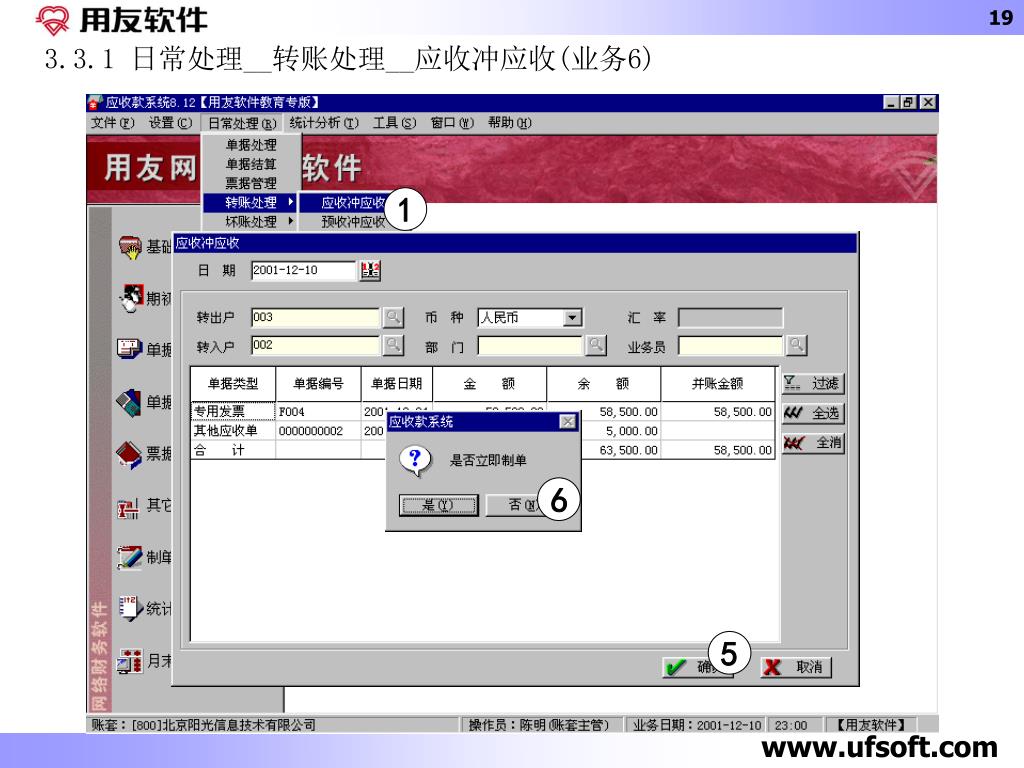Click the 业务日期 status bar entry

click(x=696, y=725)
